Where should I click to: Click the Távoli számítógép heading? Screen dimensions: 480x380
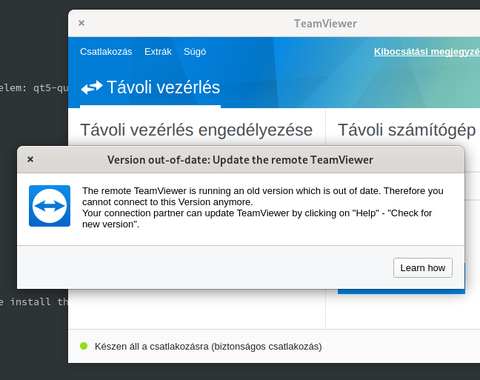[407, 130]
